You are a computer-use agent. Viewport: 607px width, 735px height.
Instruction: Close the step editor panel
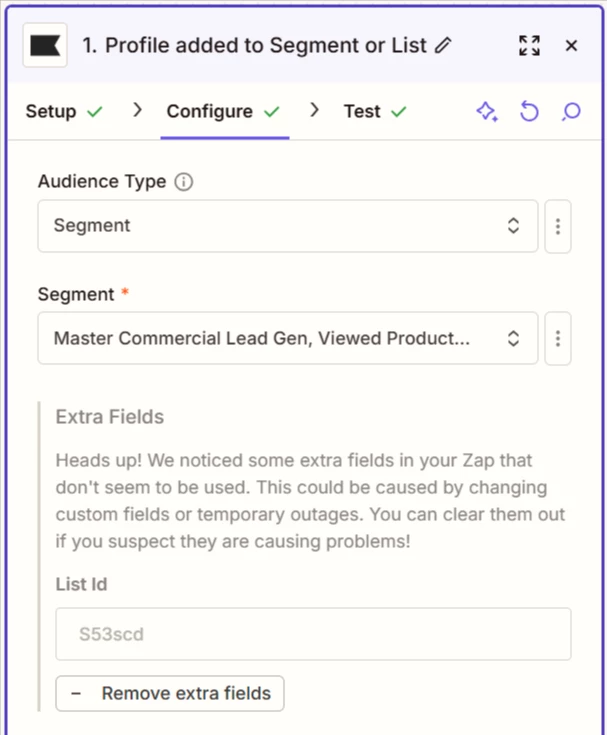click(x=572, y=46)
